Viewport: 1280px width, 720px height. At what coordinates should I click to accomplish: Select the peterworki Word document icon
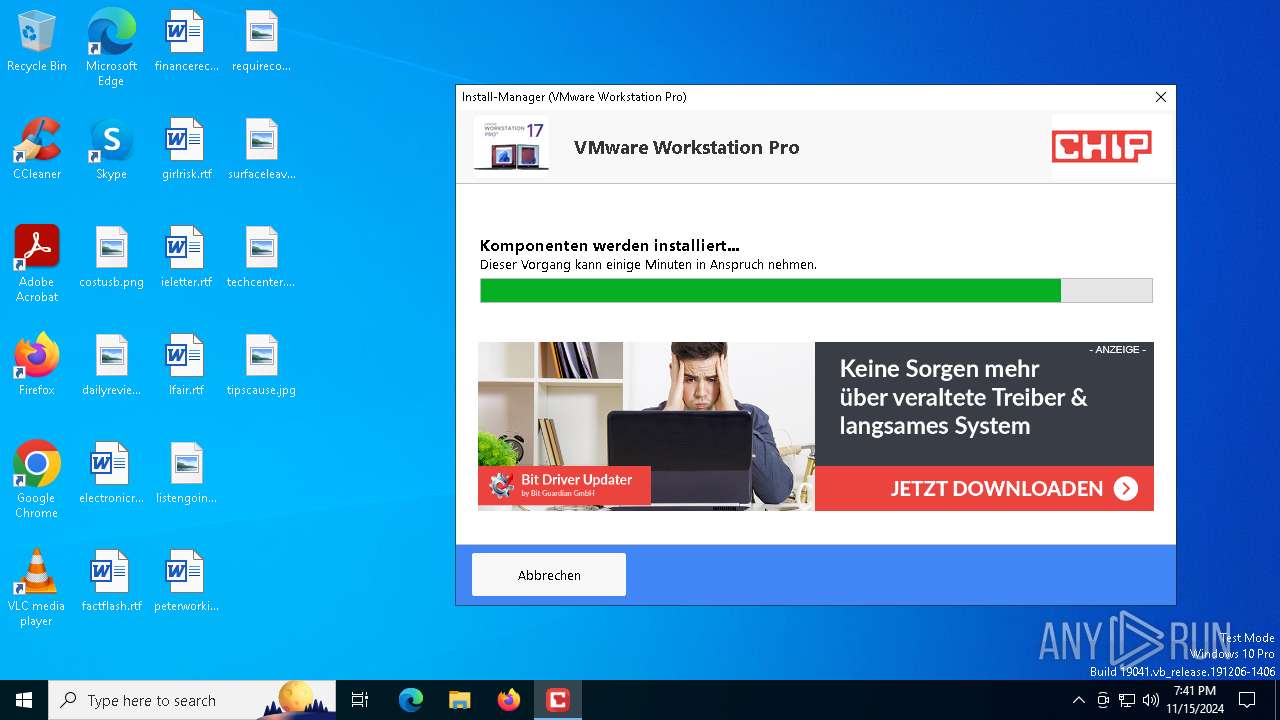coord(186,582)
